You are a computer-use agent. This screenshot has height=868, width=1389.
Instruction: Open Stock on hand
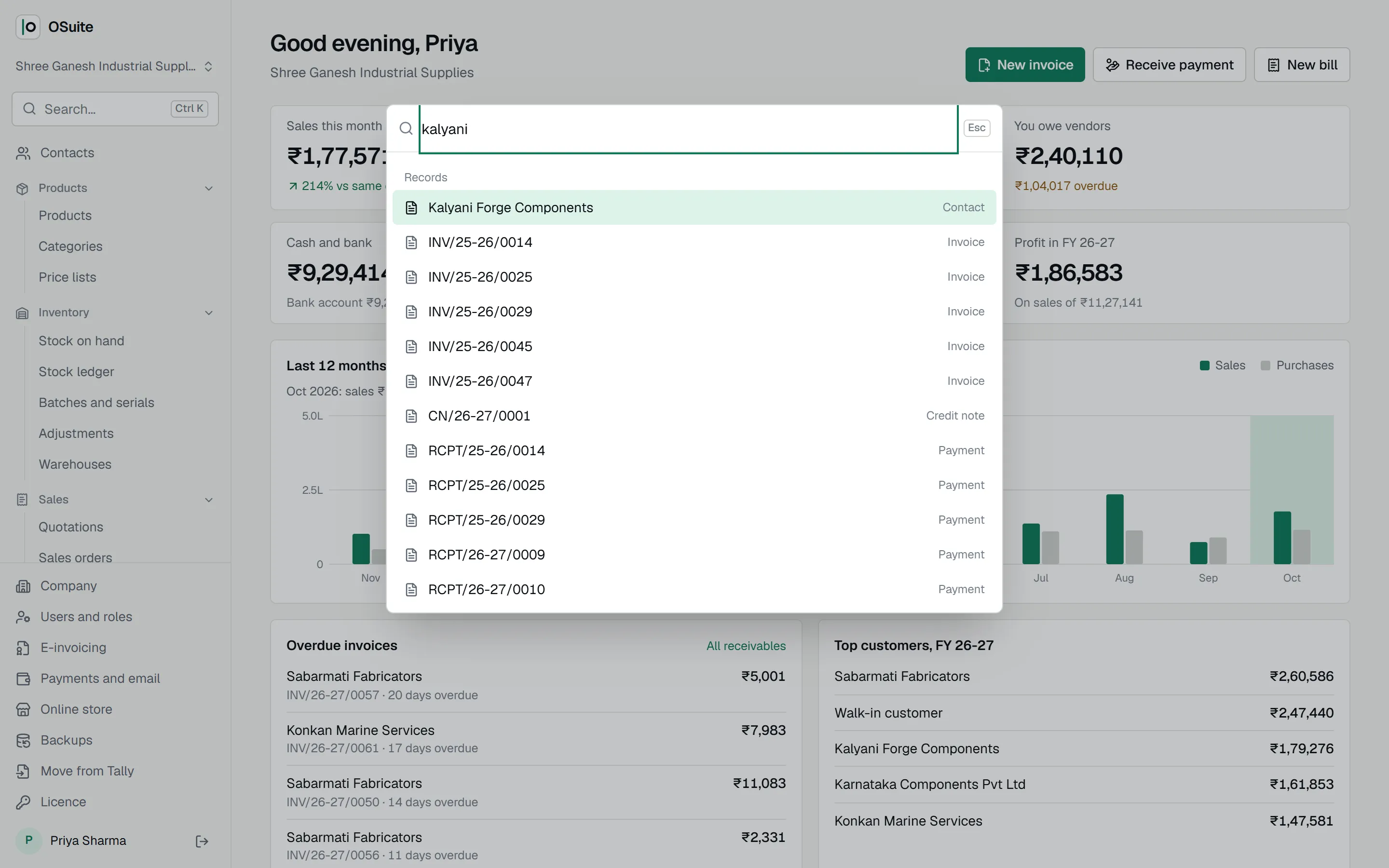82,341
